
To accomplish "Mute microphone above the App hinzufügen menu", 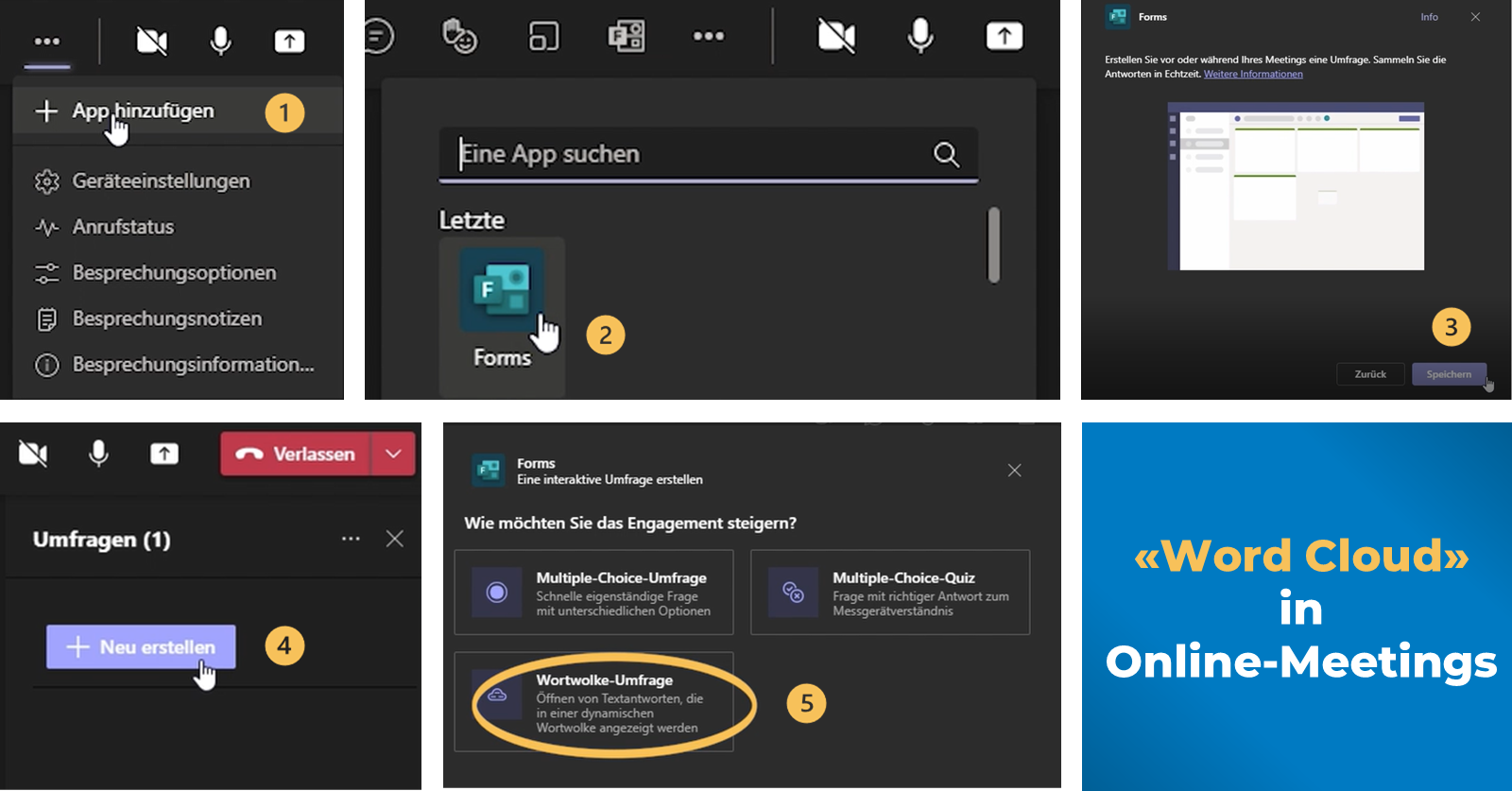I will (221, 41).
